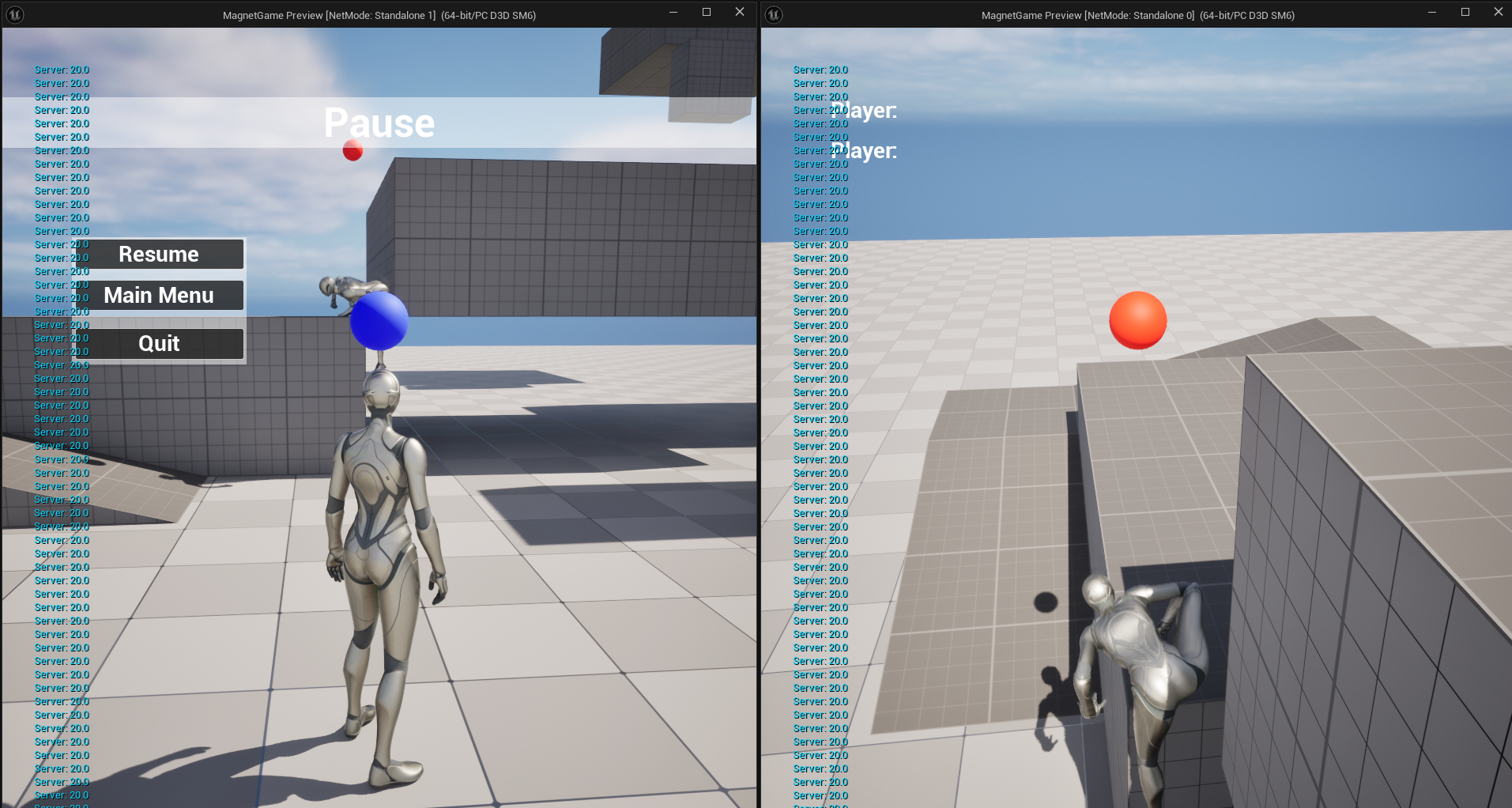Maximize the Standalone 1 preview window
Image resolution: width=1512 pixels, height=808 pixels.
tap(707, 13)
